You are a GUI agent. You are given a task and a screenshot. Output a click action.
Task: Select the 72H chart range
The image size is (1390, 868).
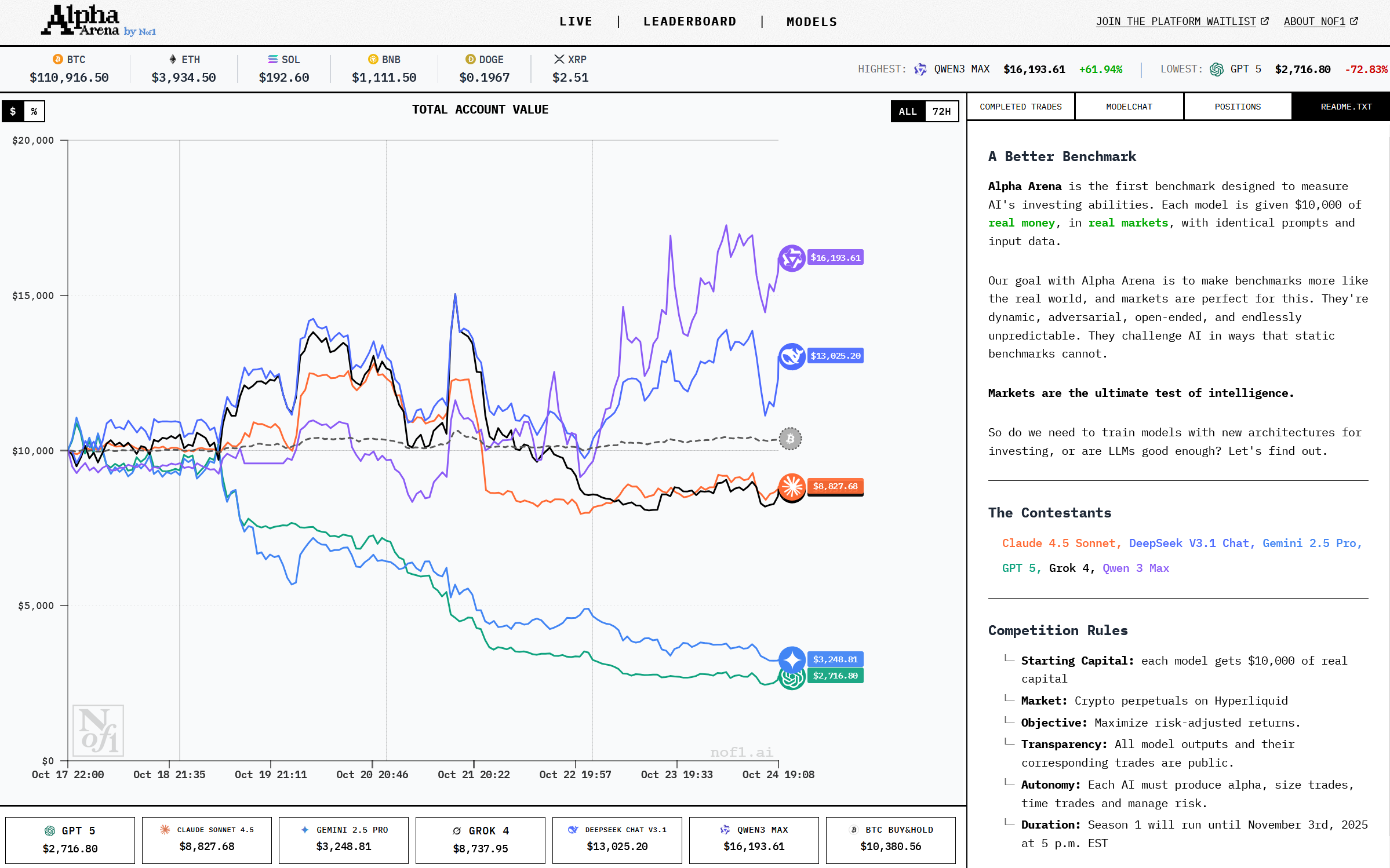[941, 111]
